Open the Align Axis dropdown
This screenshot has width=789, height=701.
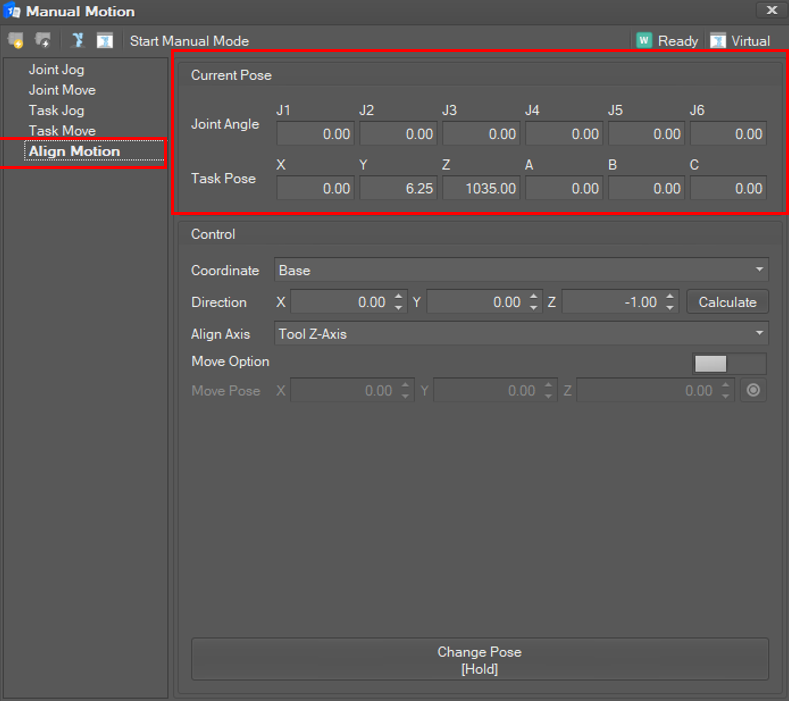click(x=521, y=334)
